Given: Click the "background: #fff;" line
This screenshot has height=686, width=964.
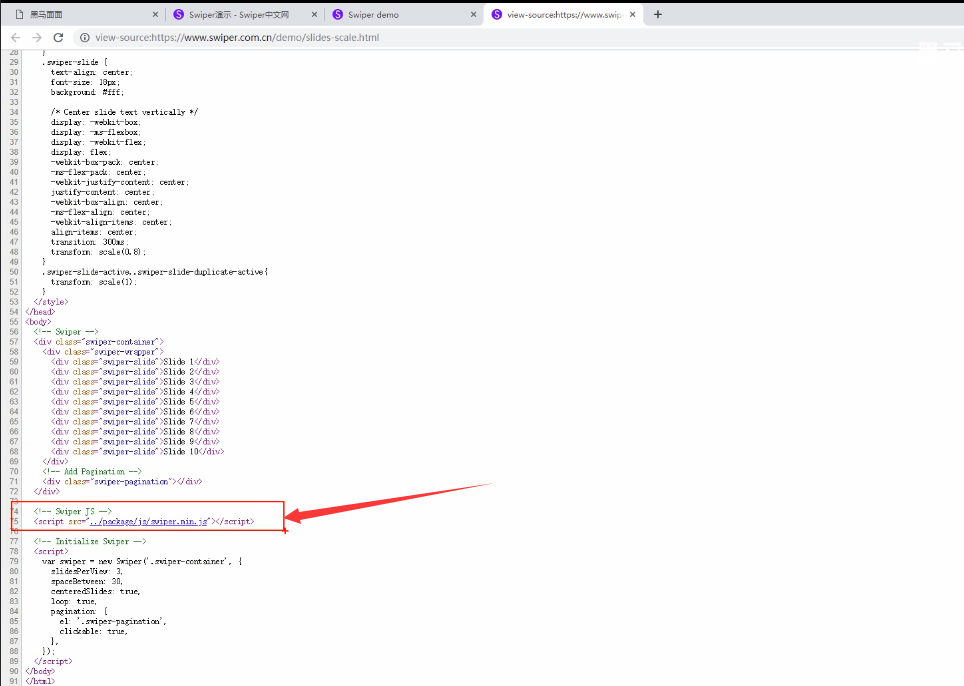Looking at the screenshot, I should click(x=87, y=92).
